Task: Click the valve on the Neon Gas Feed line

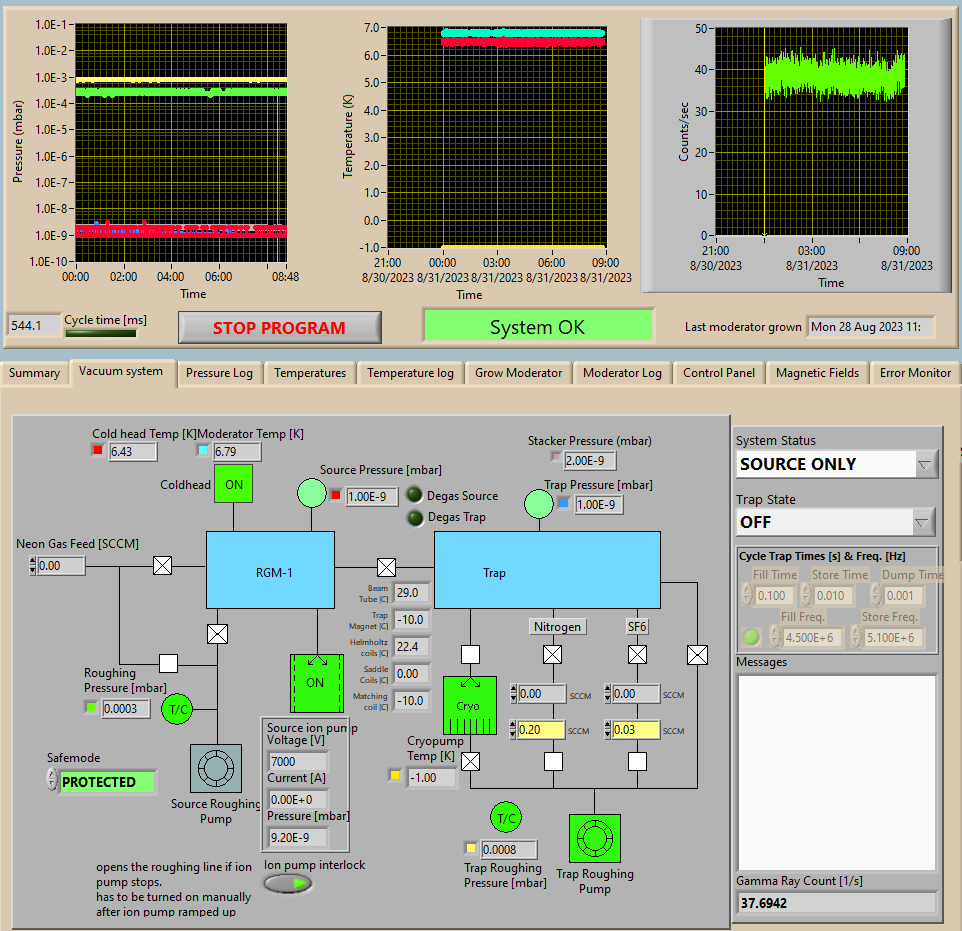Action: 162,566
